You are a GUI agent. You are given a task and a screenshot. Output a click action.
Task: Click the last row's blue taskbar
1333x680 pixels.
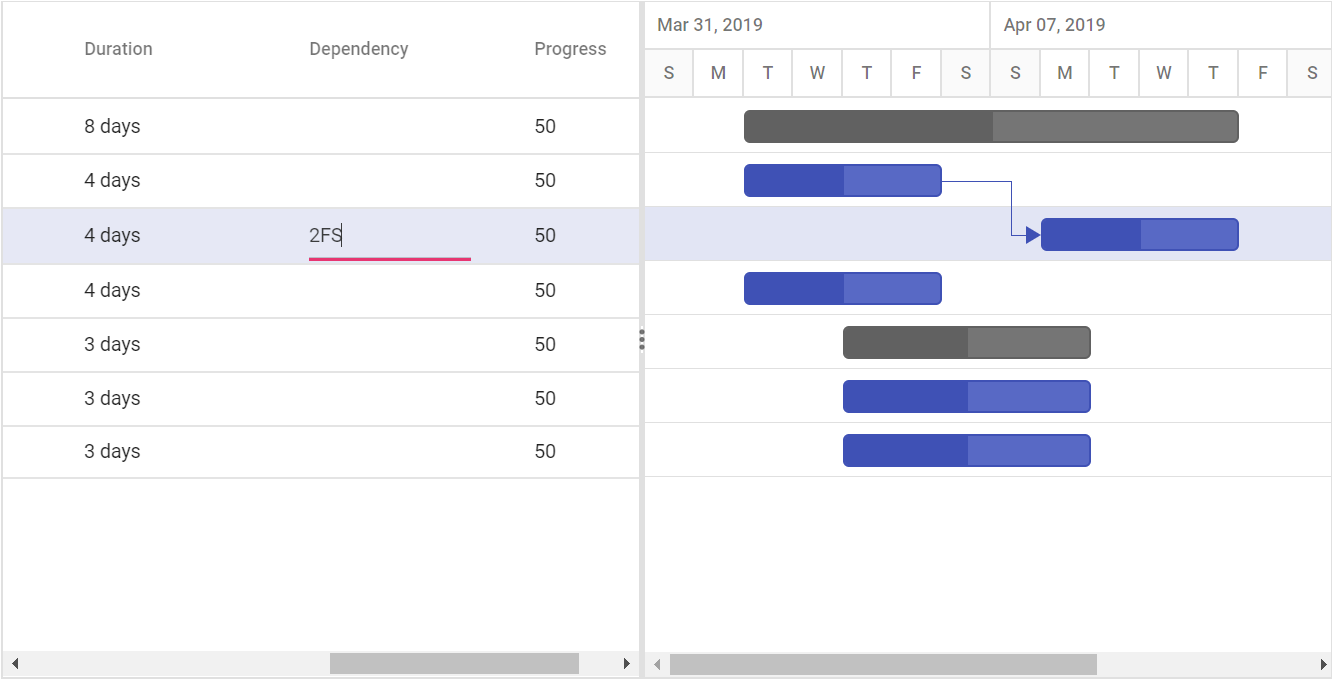(x=967, y=450)
